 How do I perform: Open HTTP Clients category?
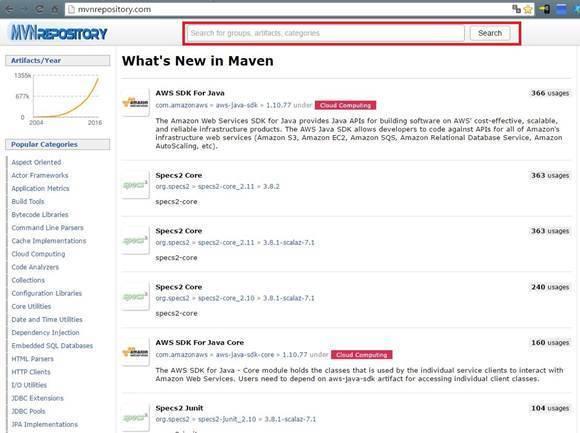(x=31, y=372)
